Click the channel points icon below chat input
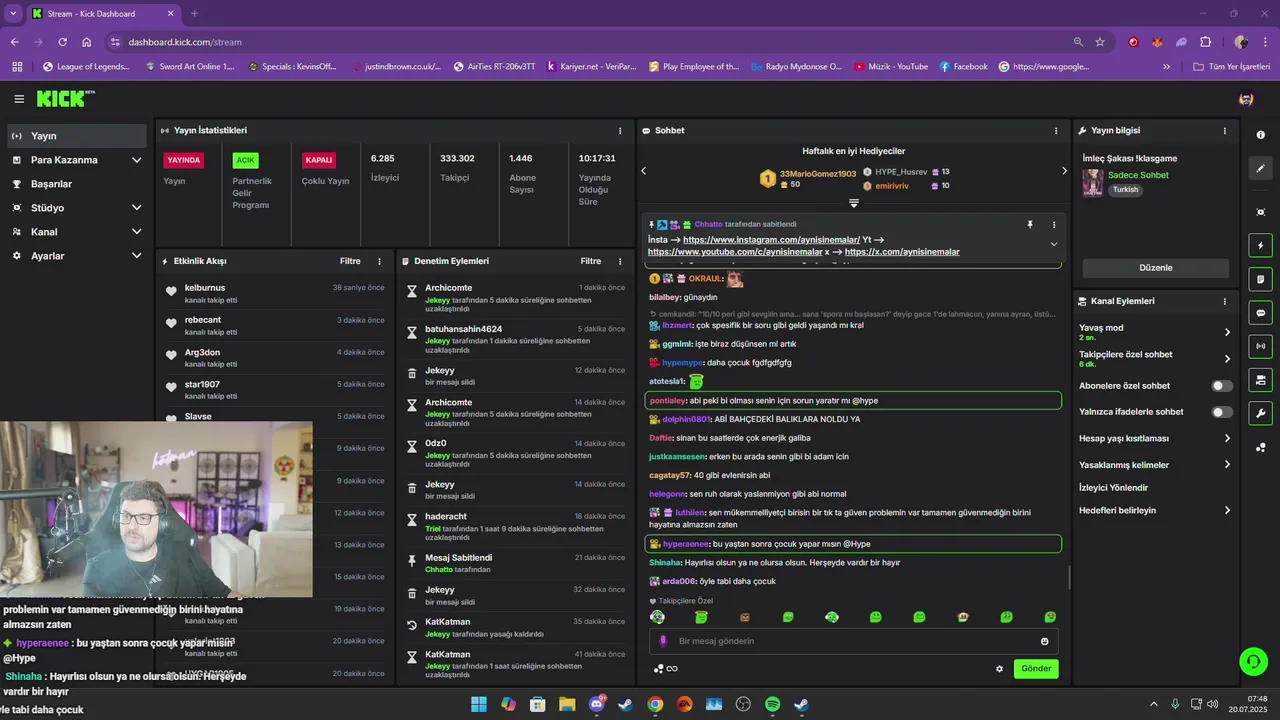This screenshot has width=1280, height=720. [658, 669]
